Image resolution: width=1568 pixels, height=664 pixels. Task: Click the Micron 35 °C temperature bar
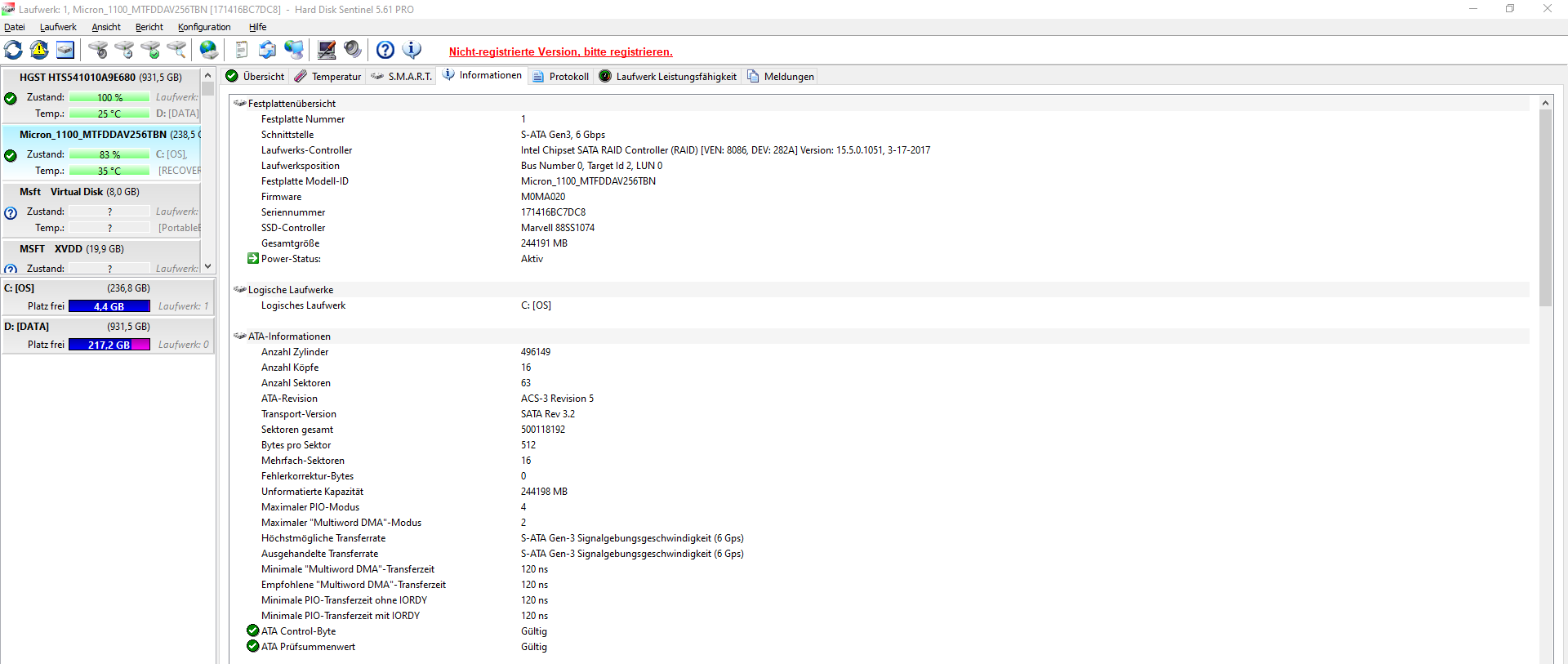pyautogui.click(x=109, y=171)
